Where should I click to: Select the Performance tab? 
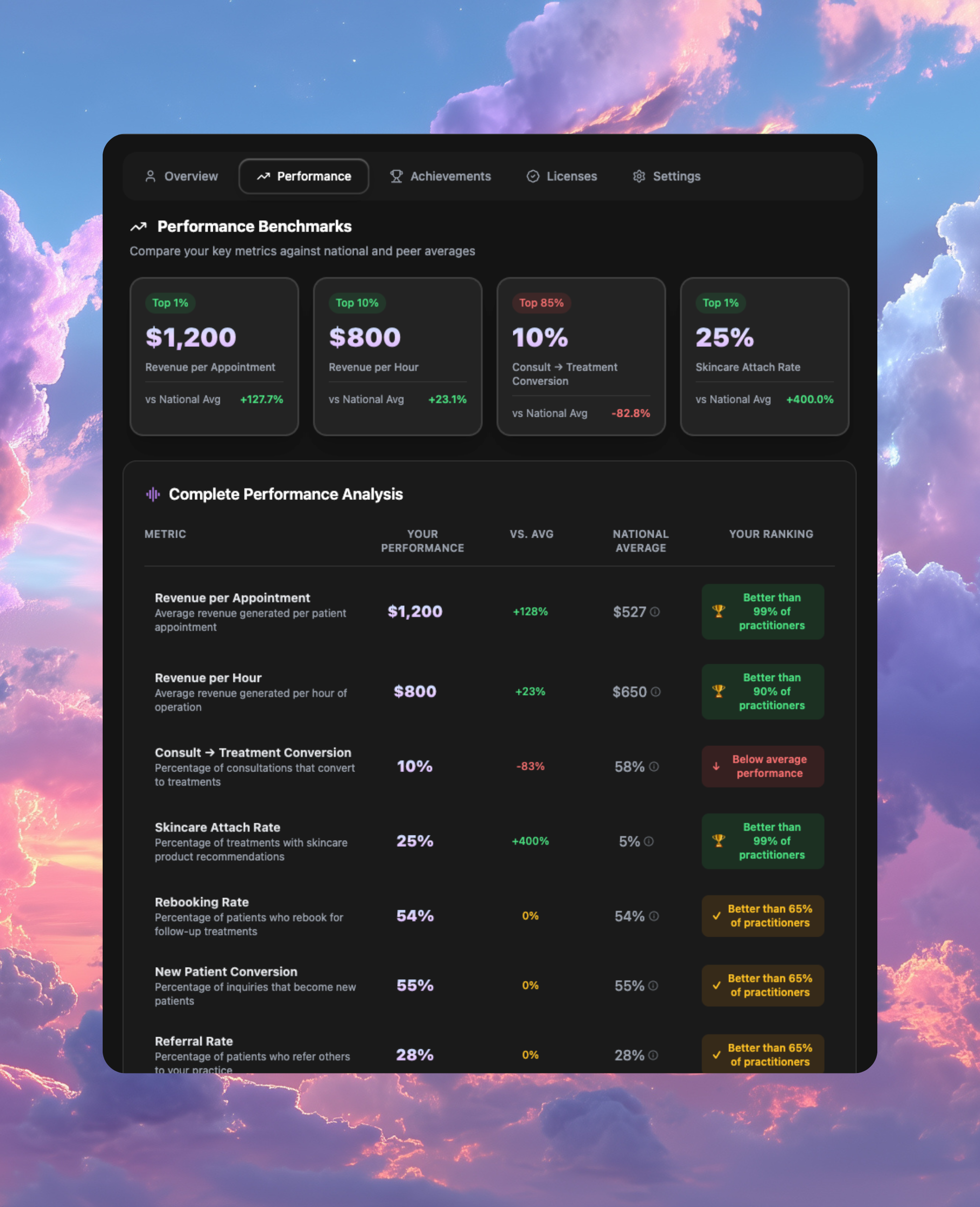pyautogui.click(x=304, y=176)
